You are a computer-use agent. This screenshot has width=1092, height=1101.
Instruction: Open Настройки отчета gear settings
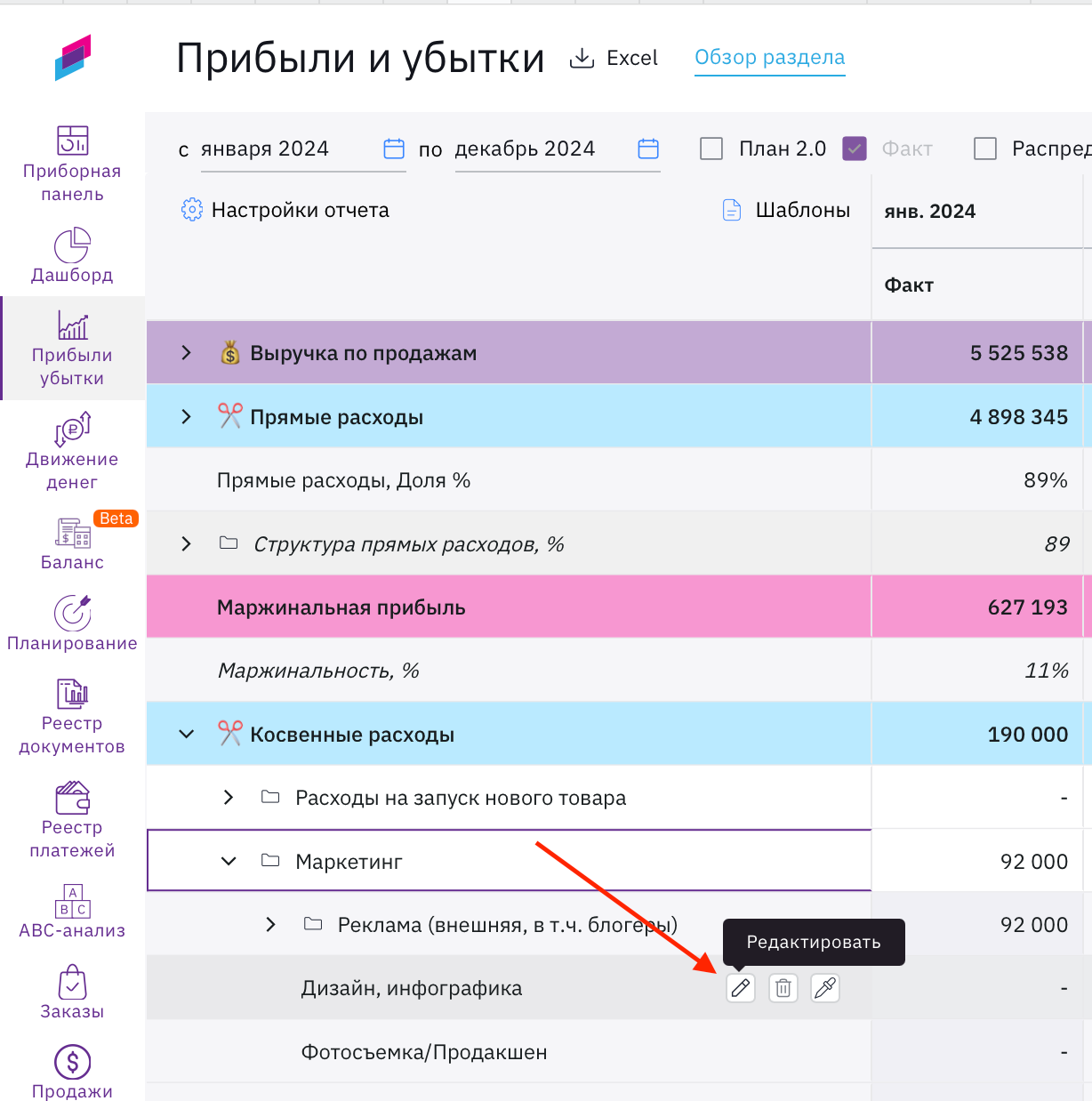click(192, 210)
